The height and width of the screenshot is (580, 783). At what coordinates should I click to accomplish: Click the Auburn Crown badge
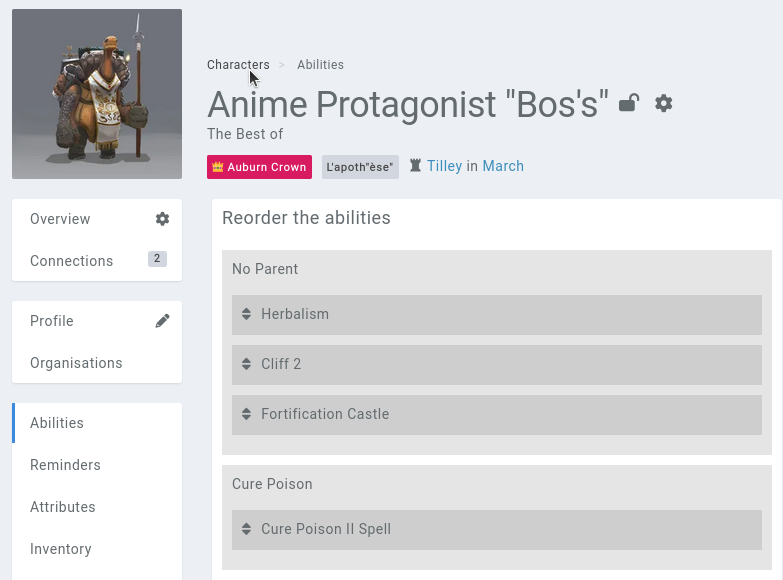tap(259, 167)
